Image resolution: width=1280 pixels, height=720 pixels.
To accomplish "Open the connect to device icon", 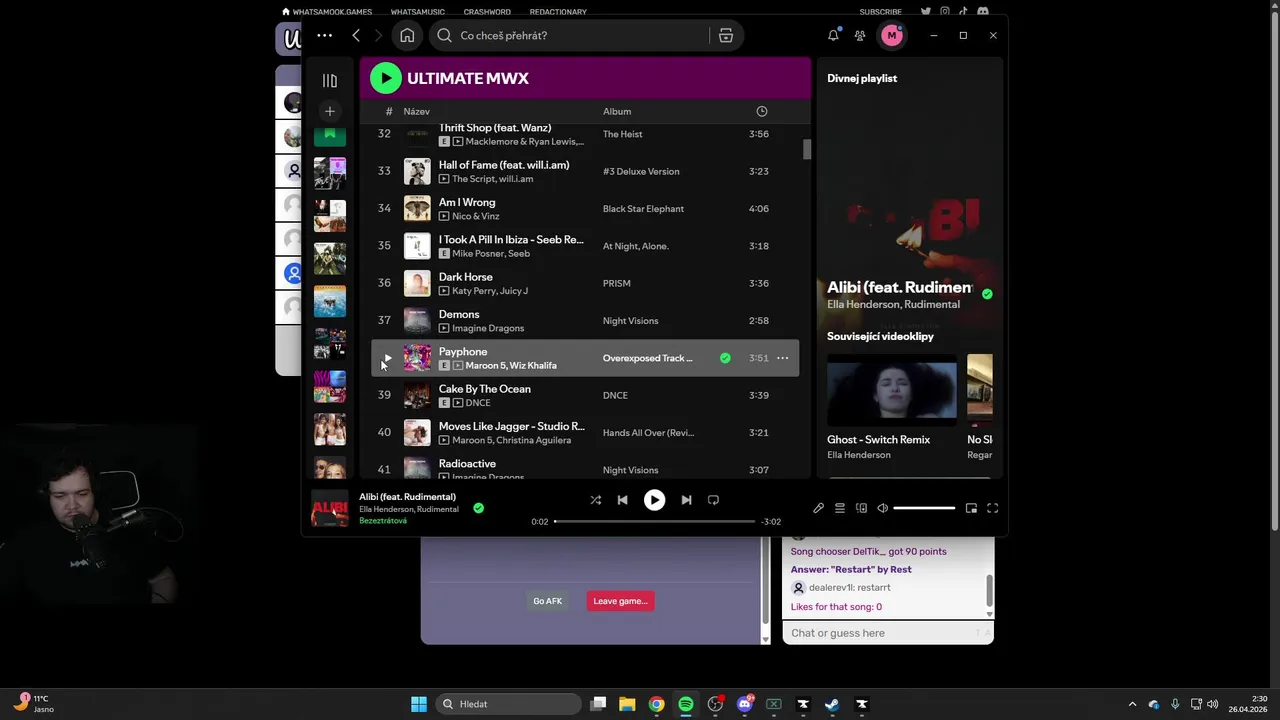I will [x=861, y=508].
